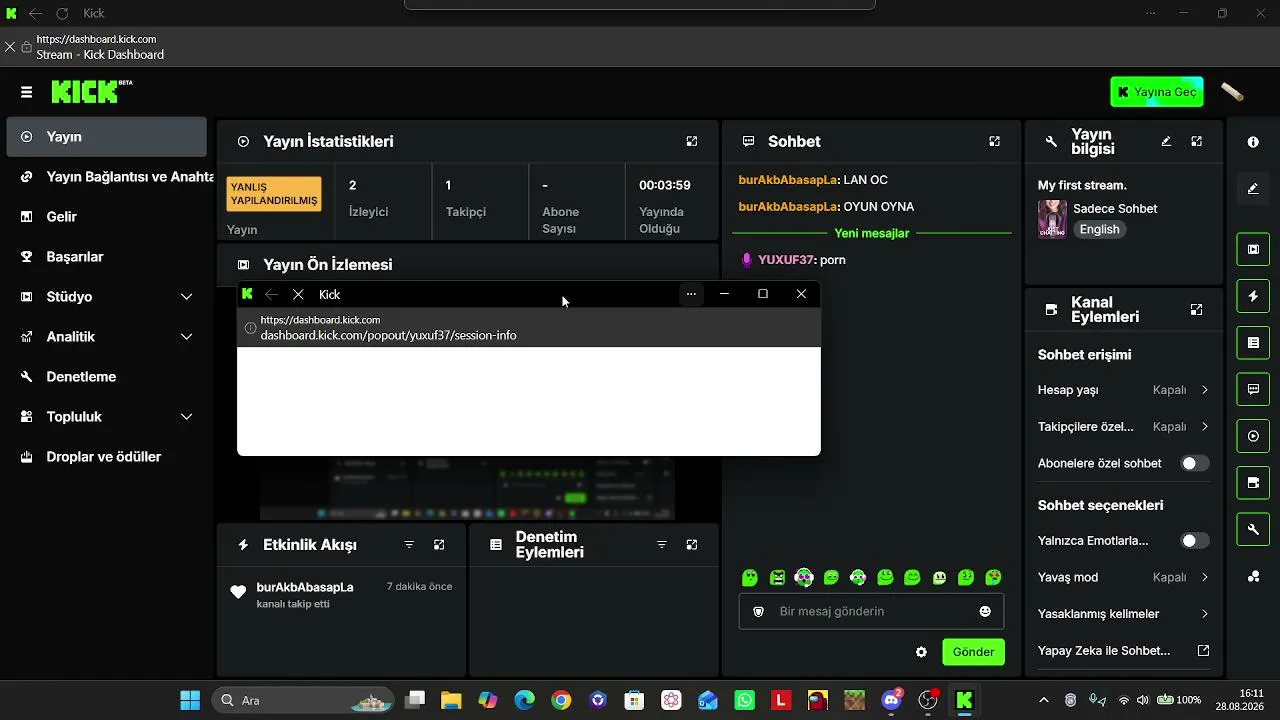1280x720 pixels.
Task: Open Discord from the taskbar
Action: point(891,700)
